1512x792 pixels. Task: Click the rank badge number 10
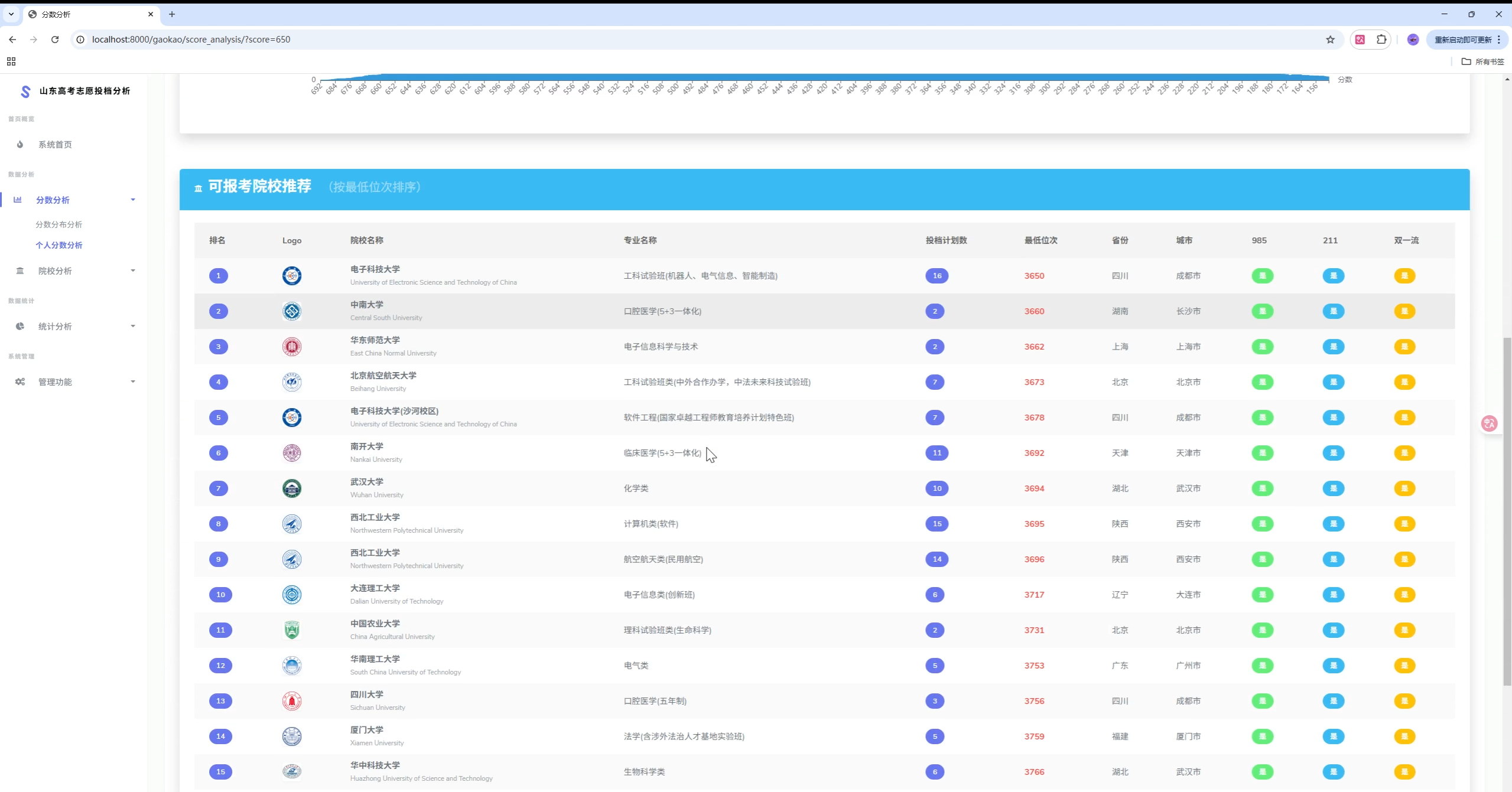[220, 595]
